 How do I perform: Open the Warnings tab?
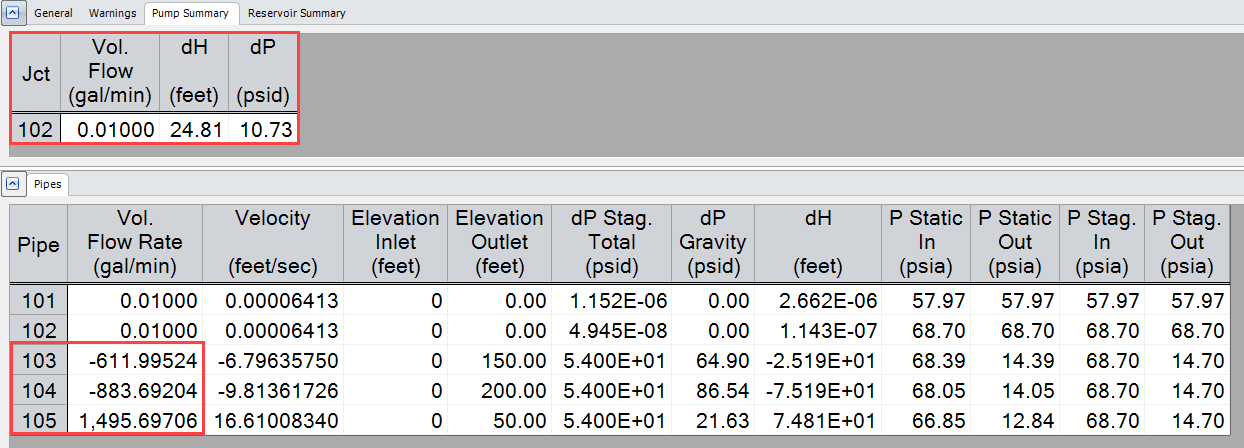(112, 14)
